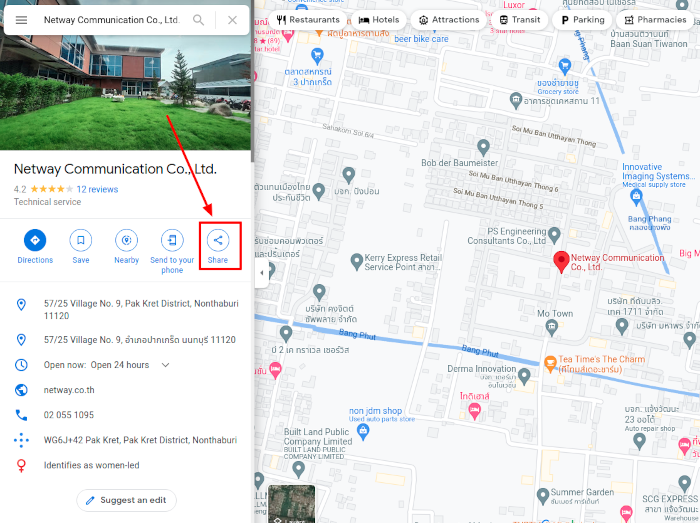Open Nearby search icon
Screen dimensions: 700x523
pyautogui.click(x=126, y=240)
